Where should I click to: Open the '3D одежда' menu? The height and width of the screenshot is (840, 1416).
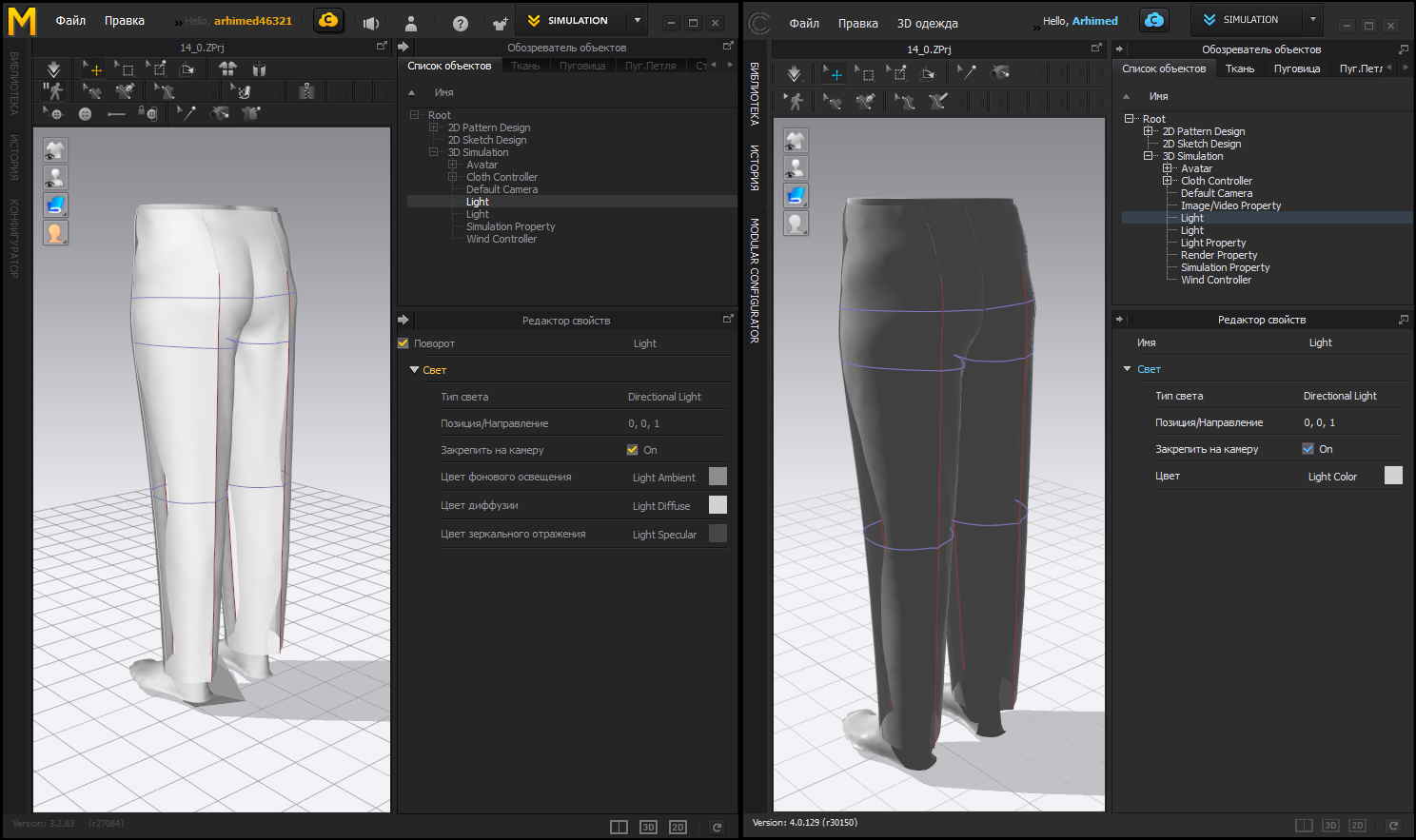(x=927, y=23)
